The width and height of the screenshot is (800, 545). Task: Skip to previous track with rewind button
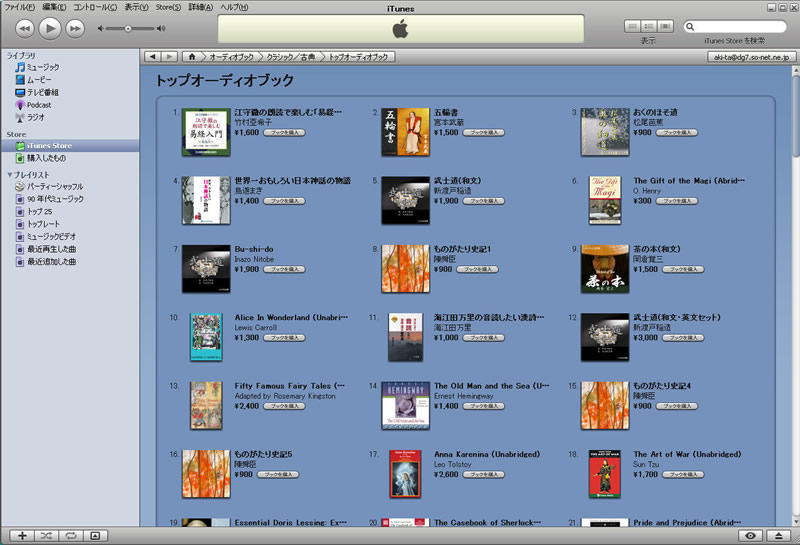coord(24,28)
